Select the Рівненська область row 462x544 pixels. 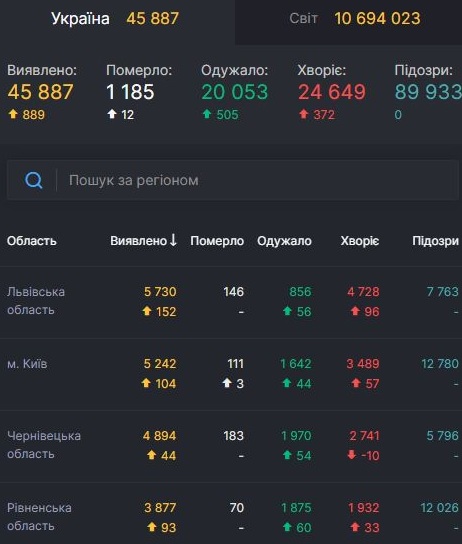(231, 513)
